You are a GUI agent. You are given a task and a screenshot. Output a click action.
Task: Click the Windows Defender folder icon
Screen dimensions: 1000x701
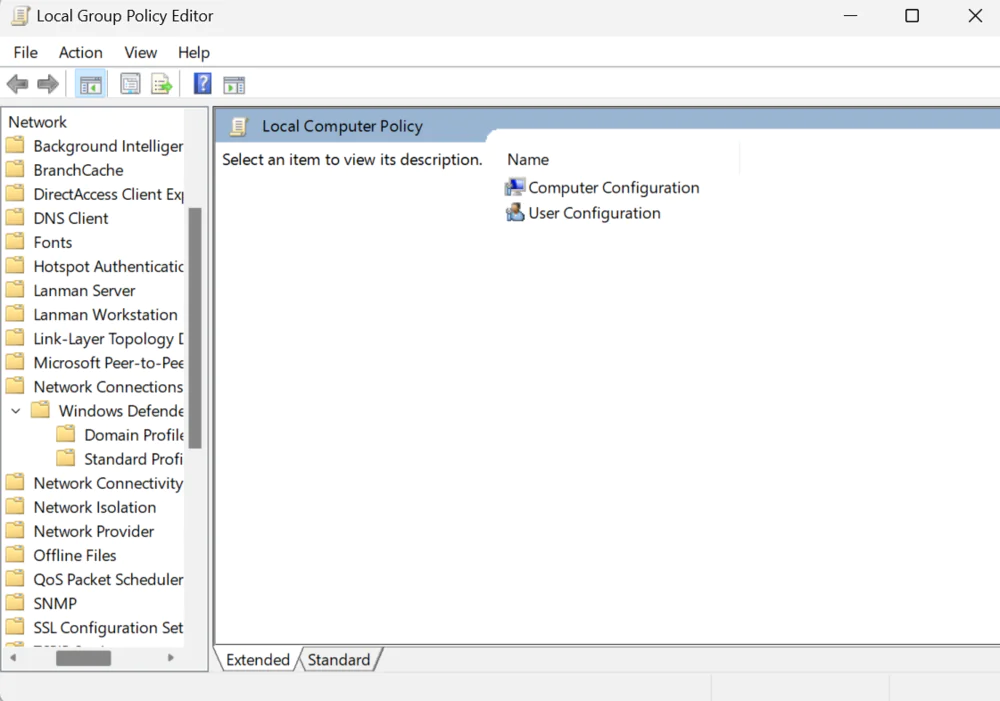click(40, 410)
